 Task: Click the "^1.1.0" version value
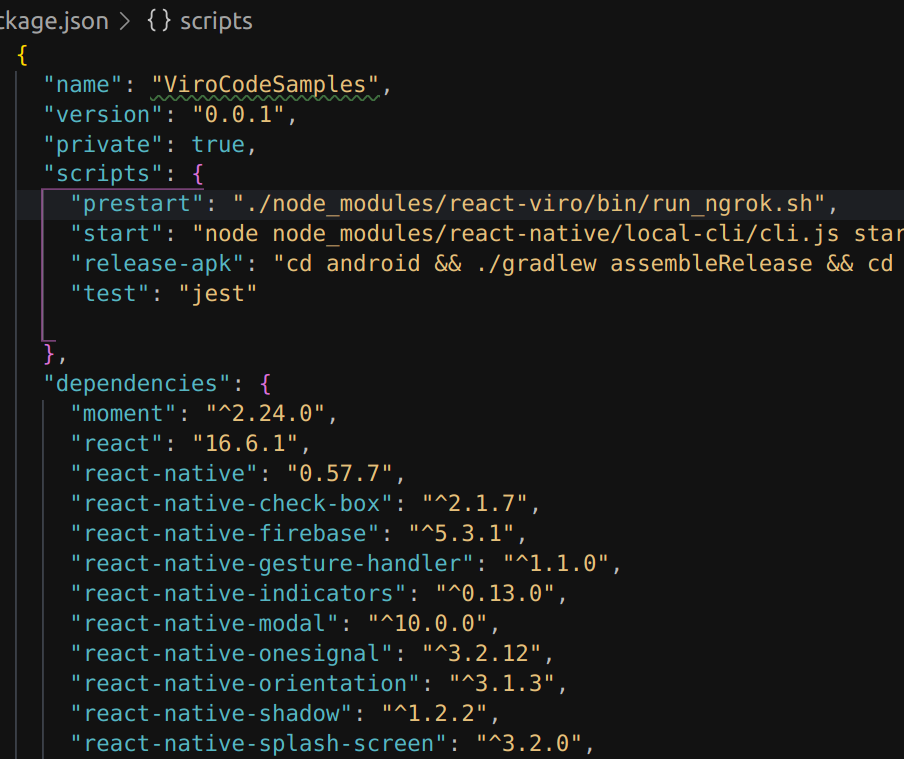[556, 563]
